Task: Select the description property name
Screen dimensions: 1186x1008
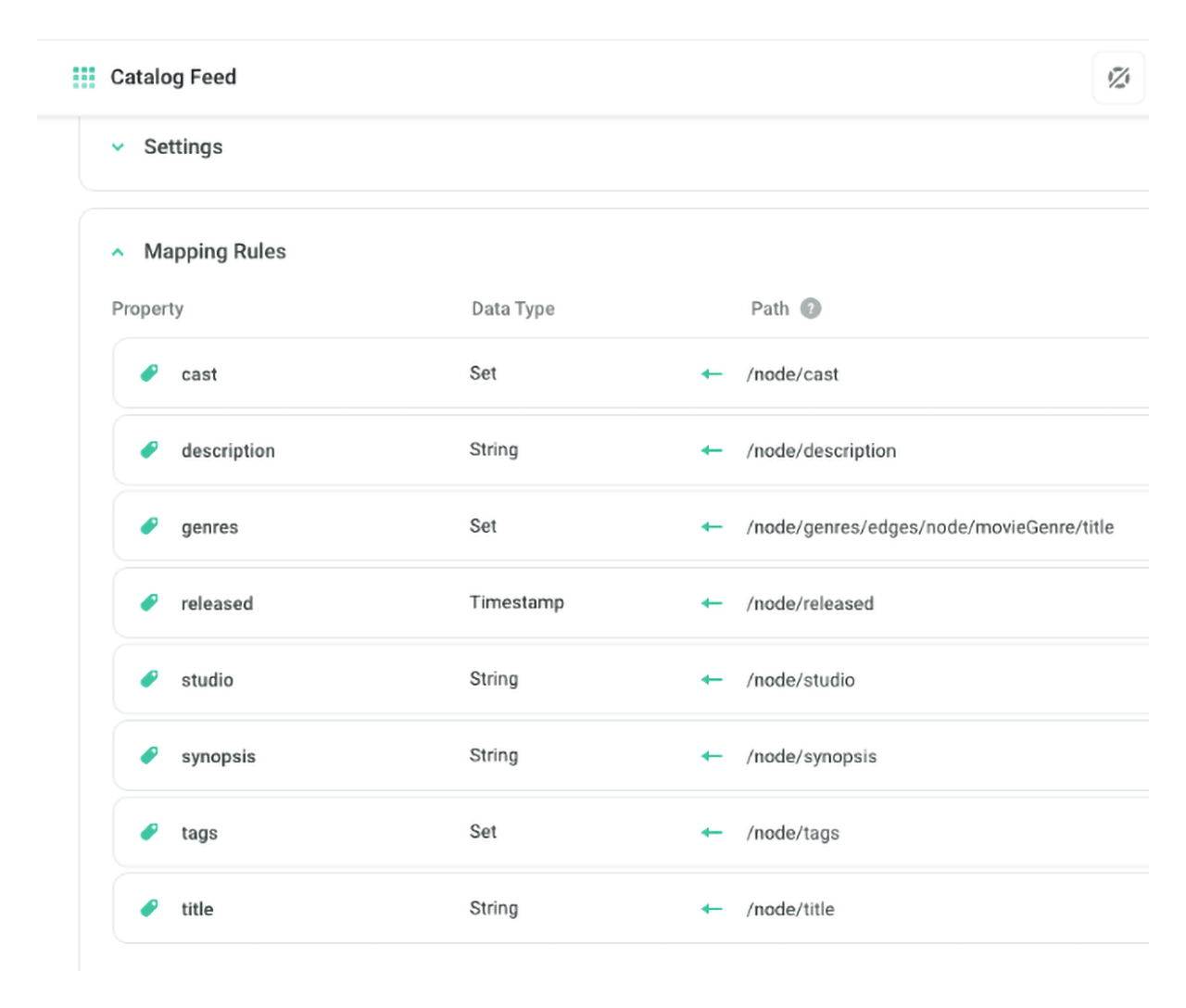Action: point(228,451)
